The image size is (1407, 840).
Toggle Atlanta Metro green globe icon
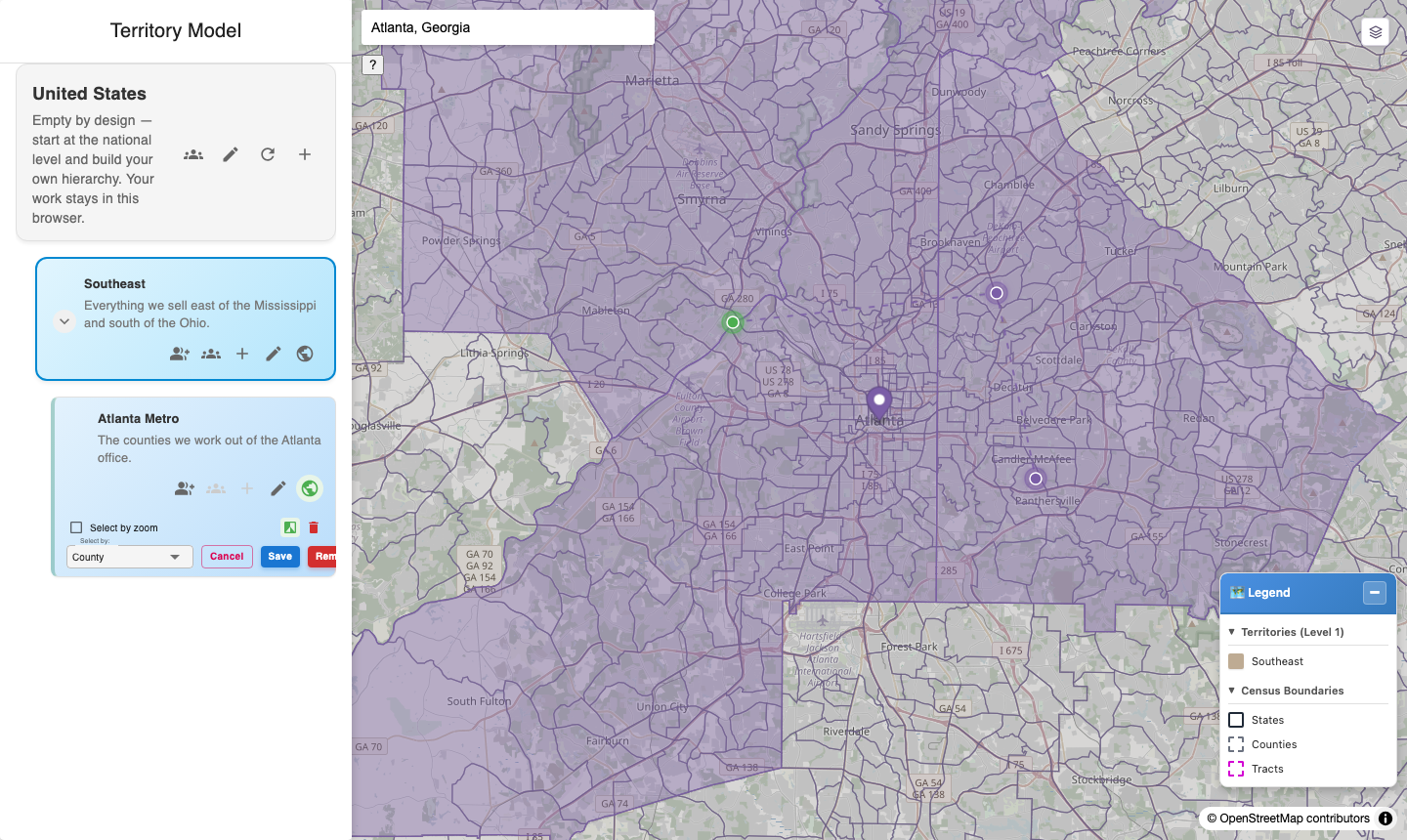(310, 488)
